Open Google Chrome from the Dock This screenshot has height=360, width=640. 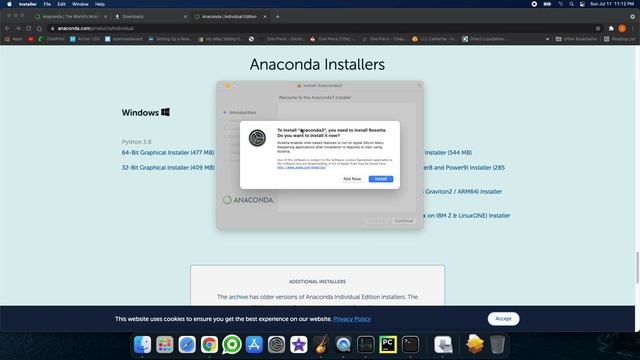click(x=209, y=344)
